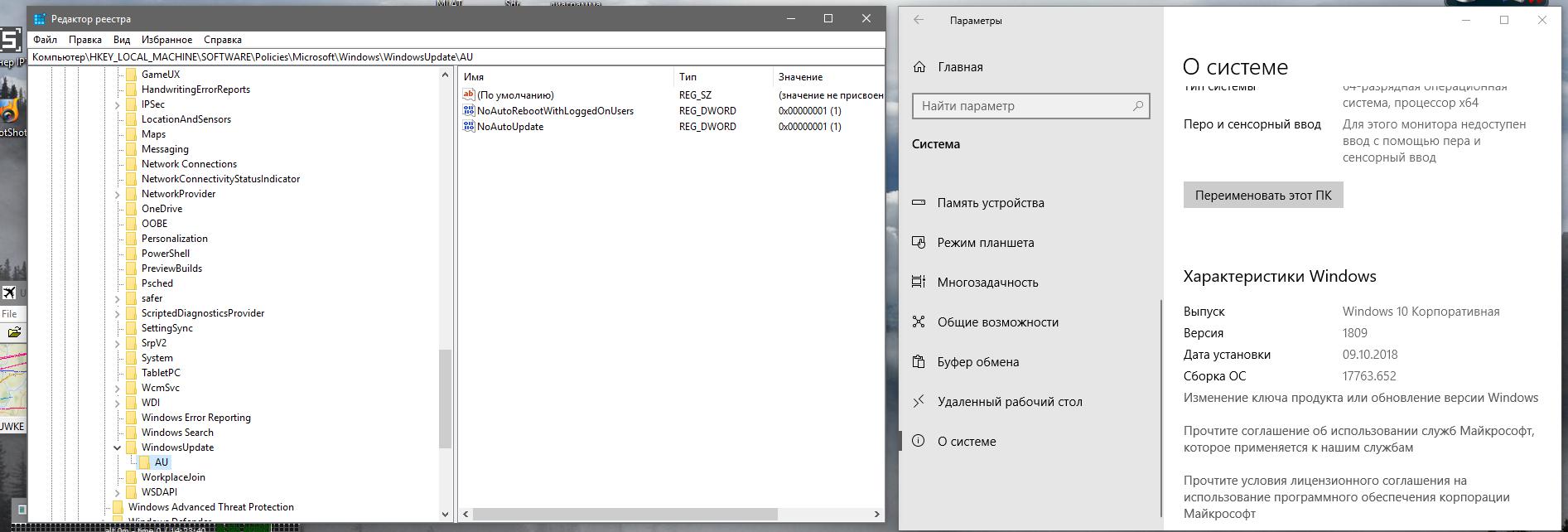Select the AU subkey folder icon

point(144,462)
